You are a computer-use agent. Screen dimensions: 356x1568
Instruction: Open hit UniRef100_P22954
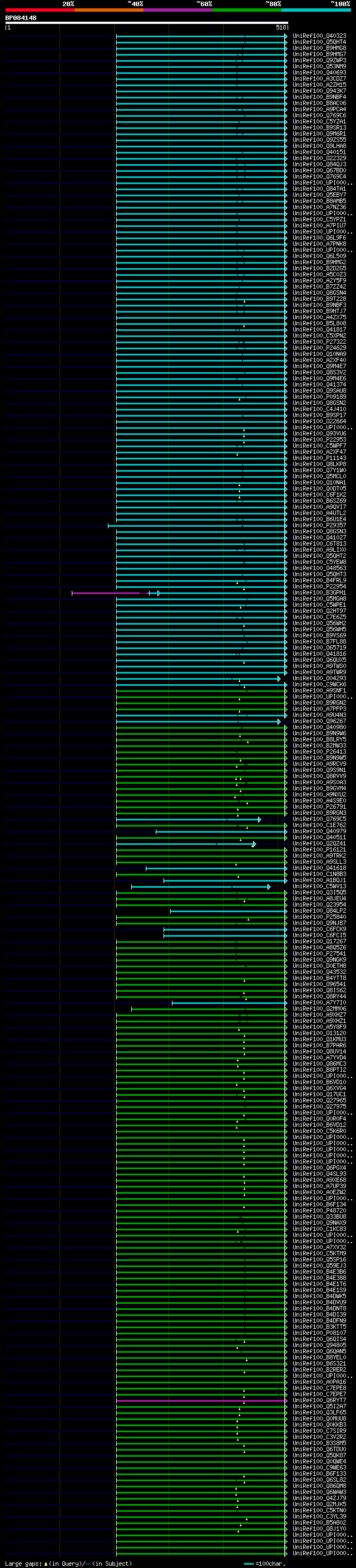click(x=319, y=587)
